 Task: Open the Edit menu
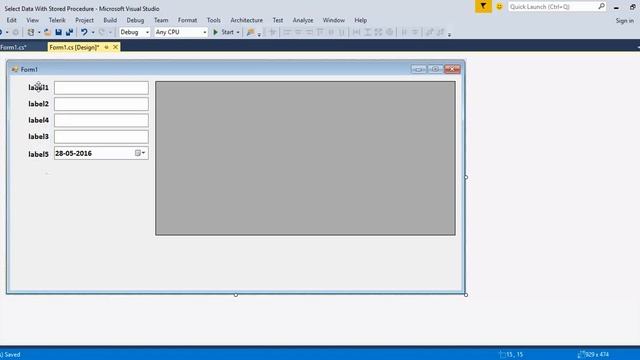(11, 20)
